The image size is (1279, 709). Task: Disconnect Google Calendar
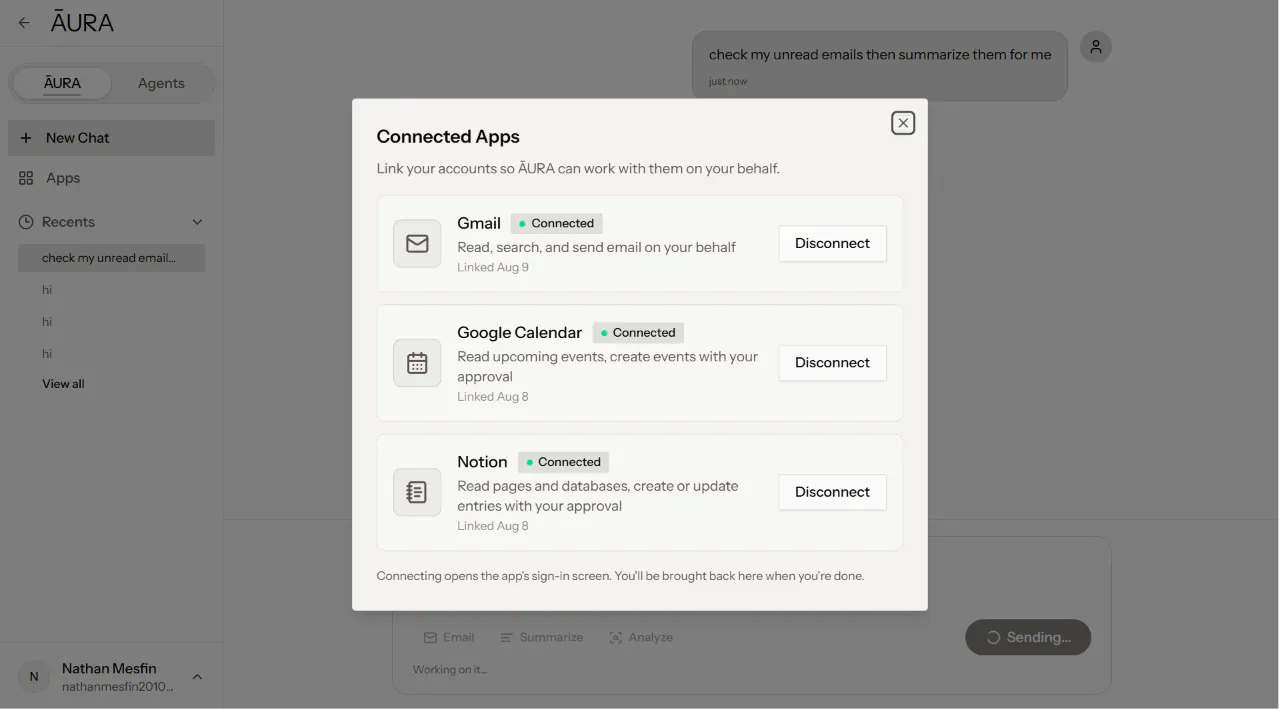832,363
